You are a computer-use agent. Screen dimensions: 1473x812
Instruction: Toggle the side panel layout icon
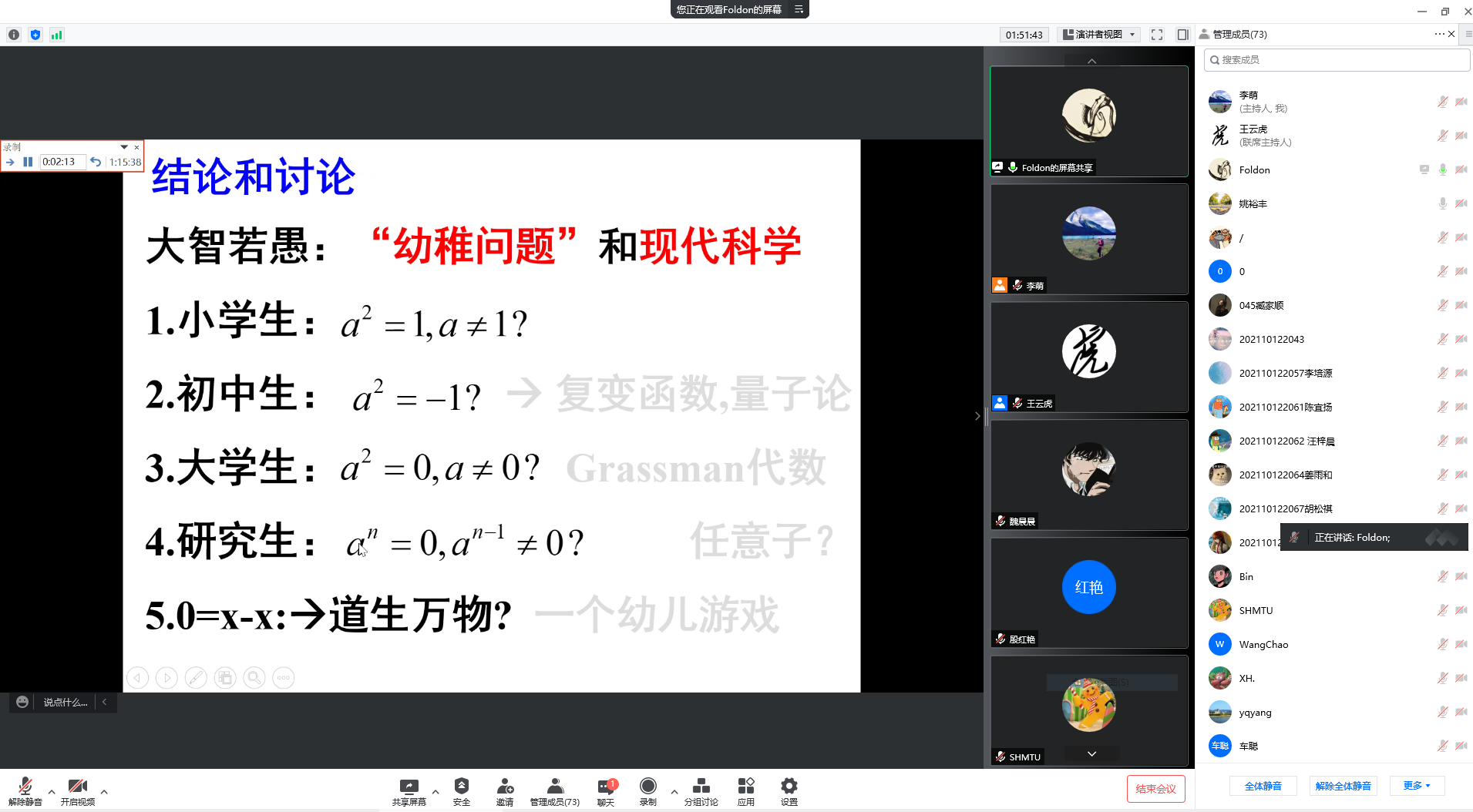coord(1183,35)
